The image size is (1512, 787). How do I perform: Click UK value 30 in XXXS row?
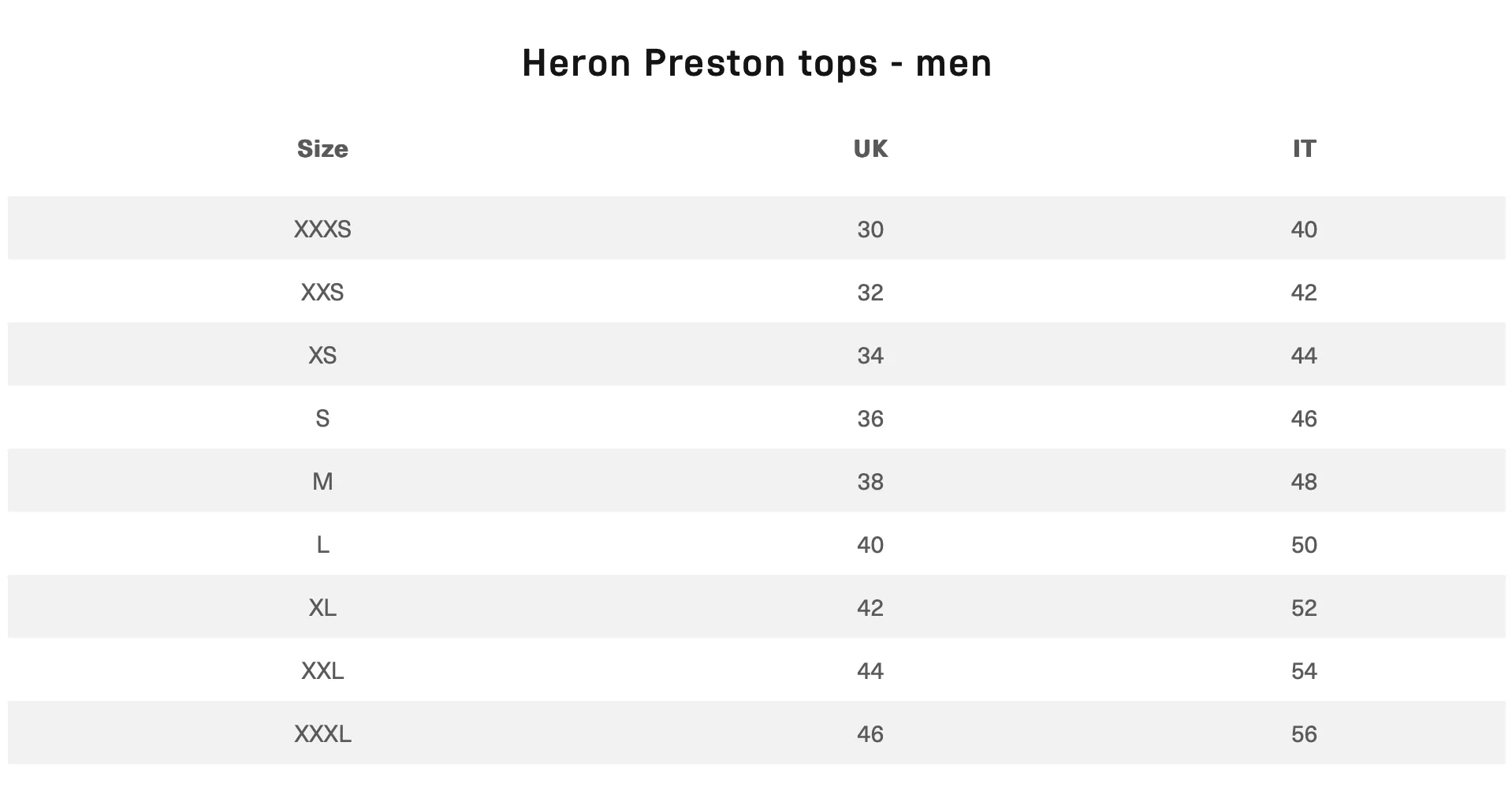pyautogui.click(x=870, y=229)
